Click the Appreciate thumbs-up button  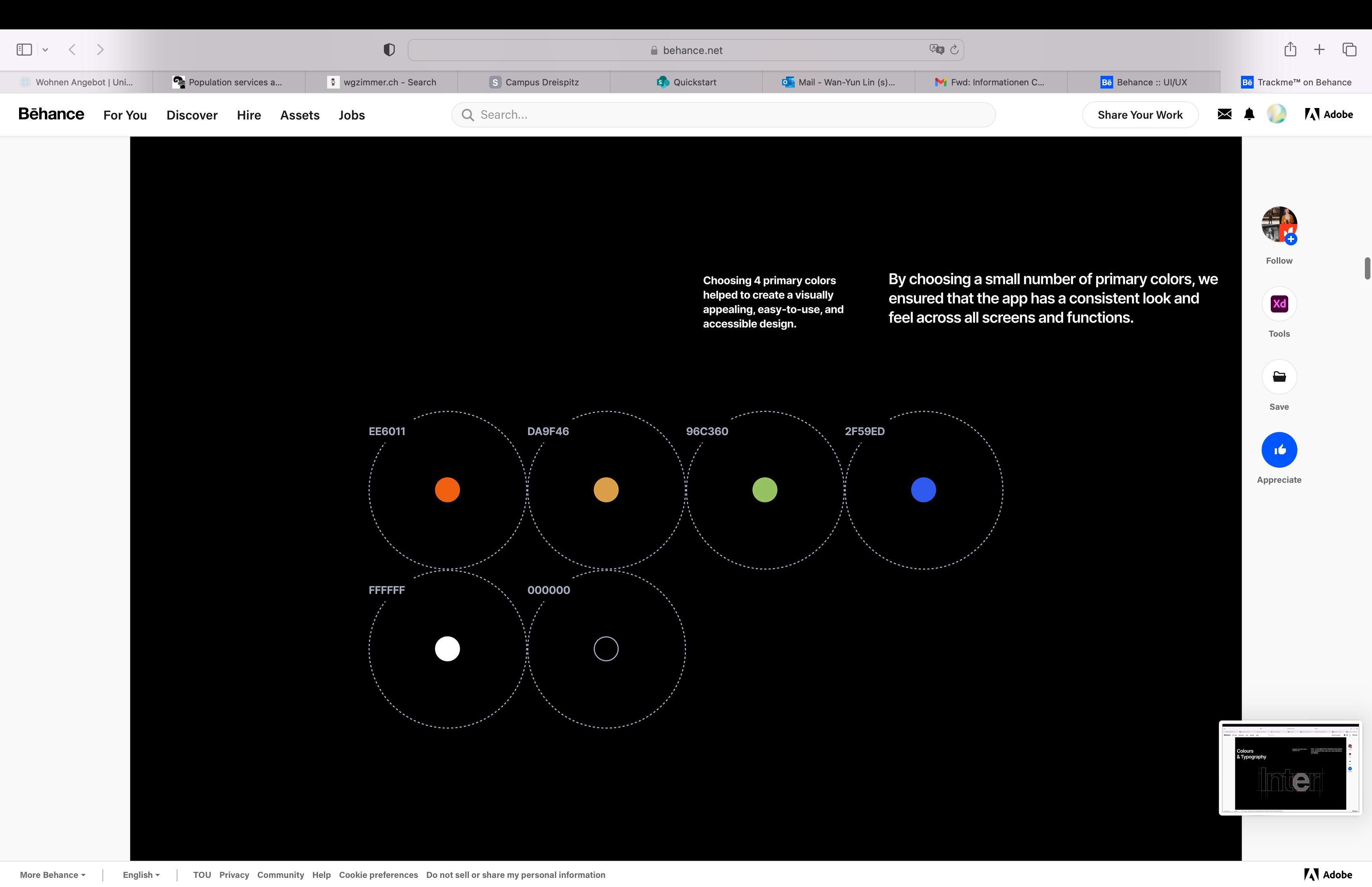point(1279,450)
